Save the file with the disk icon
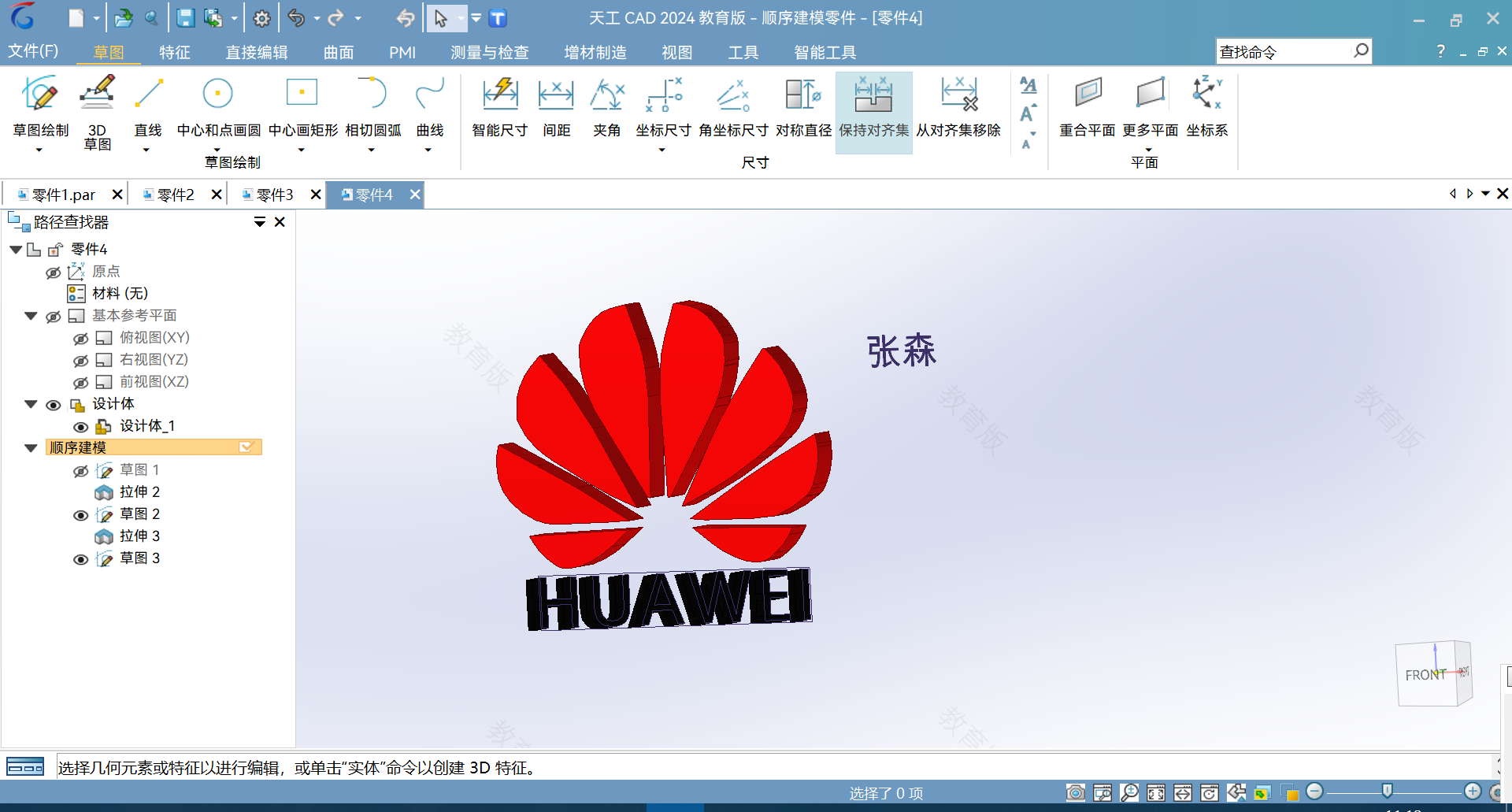 coord(185,18)
